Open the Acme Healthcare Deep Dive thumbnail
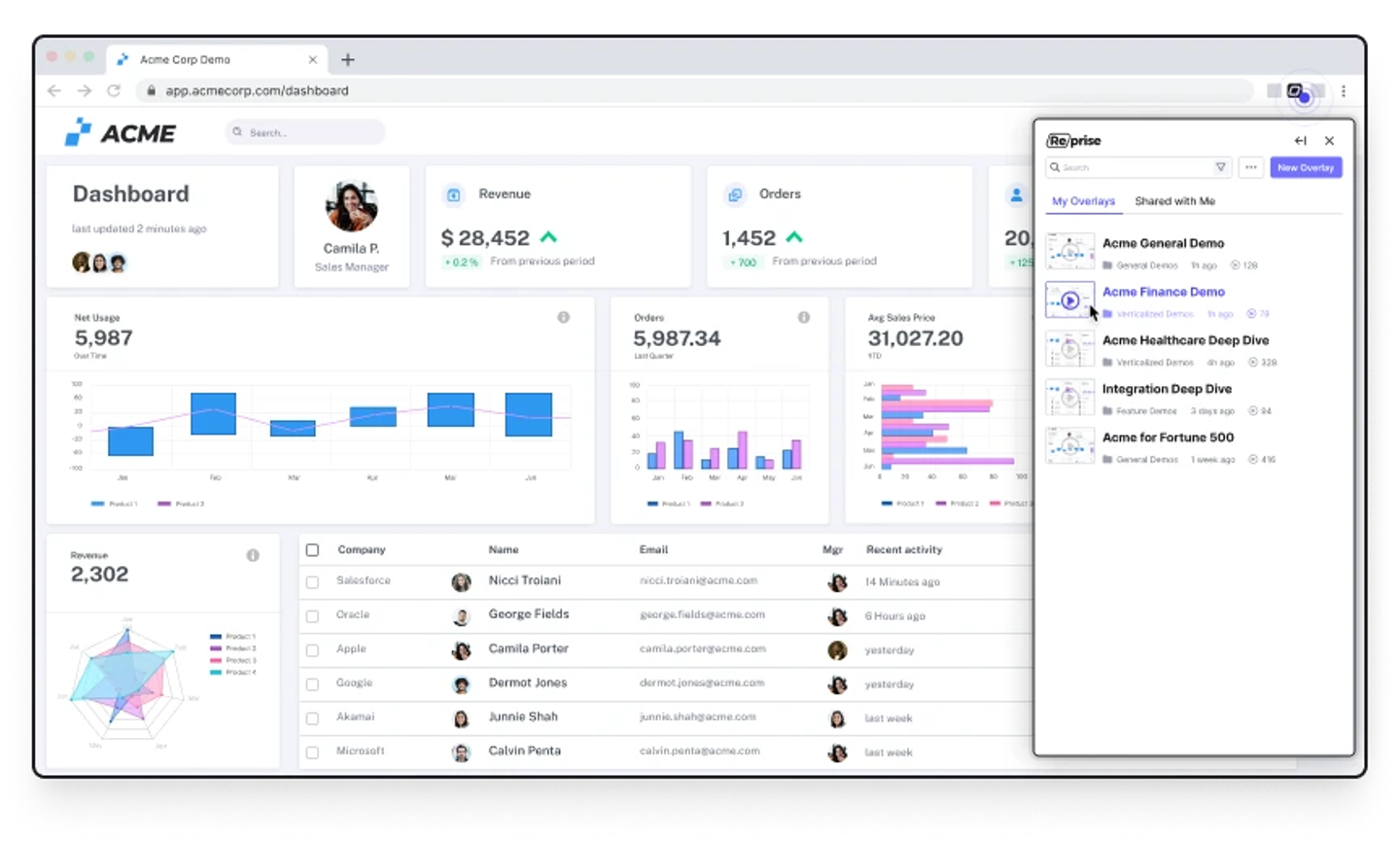The height and width of the screenshot is (843, 1400). (x=1069, y=349)
